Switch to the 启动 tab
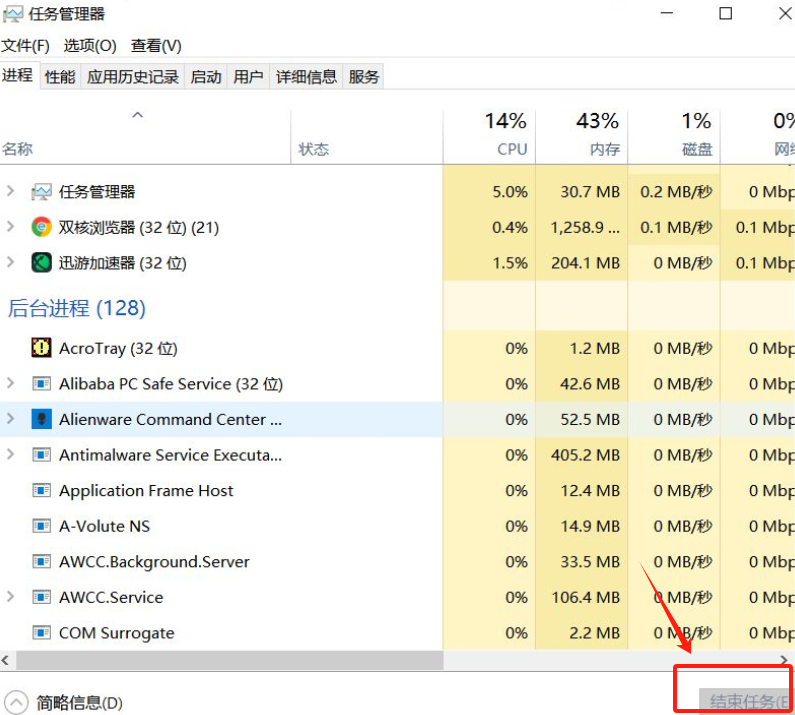Image resolution: width=795 pixels, height=715 pixels. coord(206,77)
